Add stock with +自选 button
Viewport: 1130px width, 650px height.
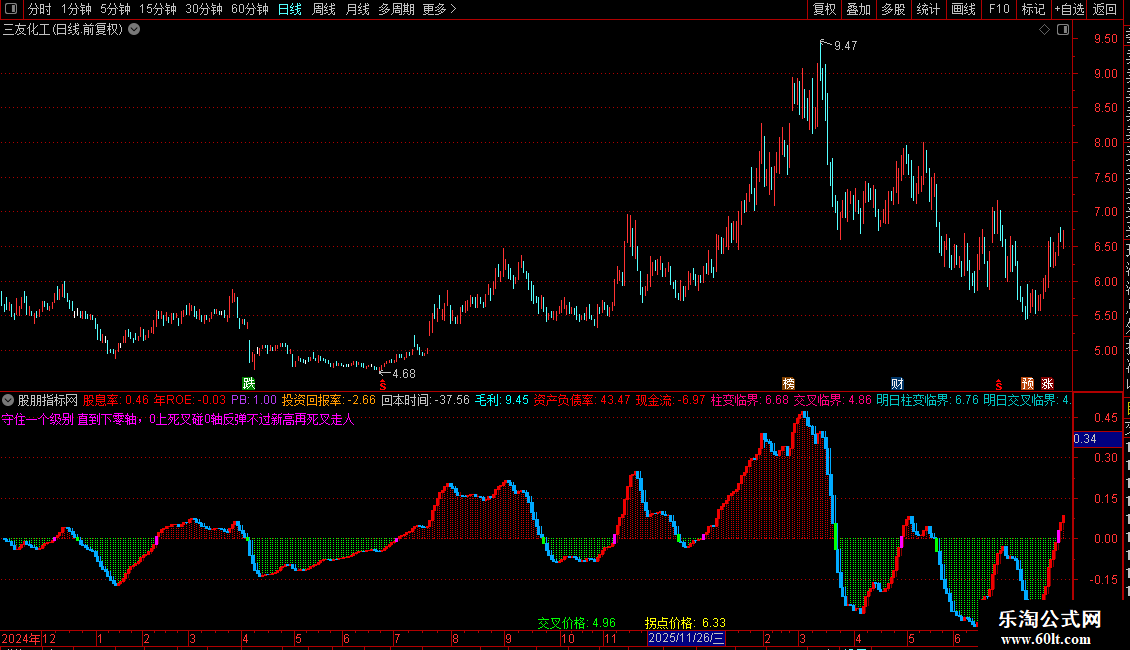1069,9
